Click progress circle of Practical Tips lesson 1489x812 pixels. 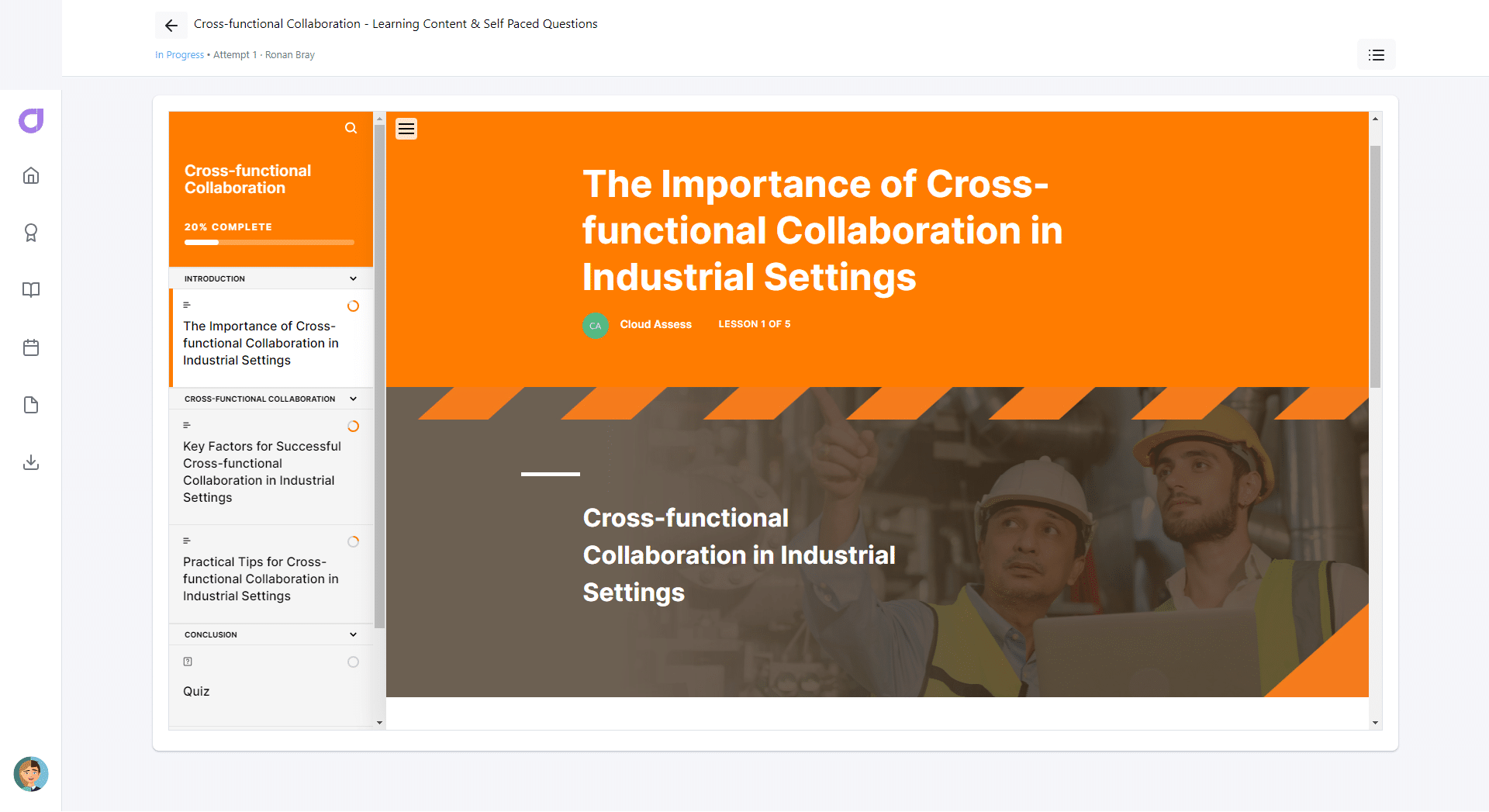[354, 542]
